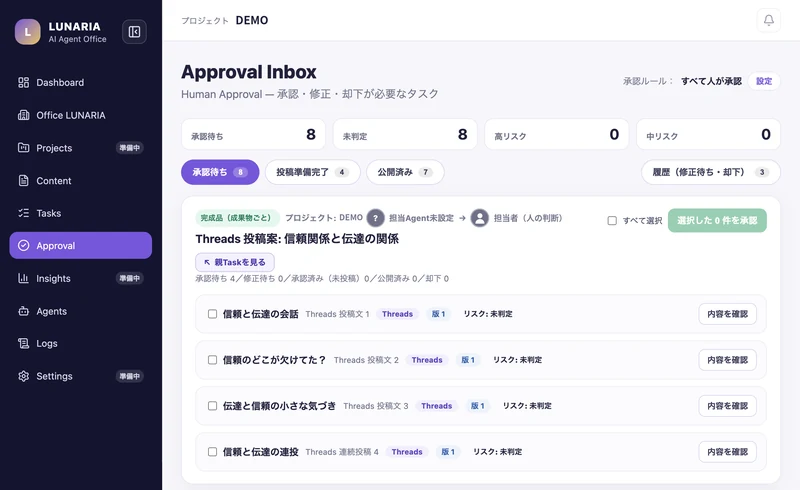Open the Content section

click(81, 181)
